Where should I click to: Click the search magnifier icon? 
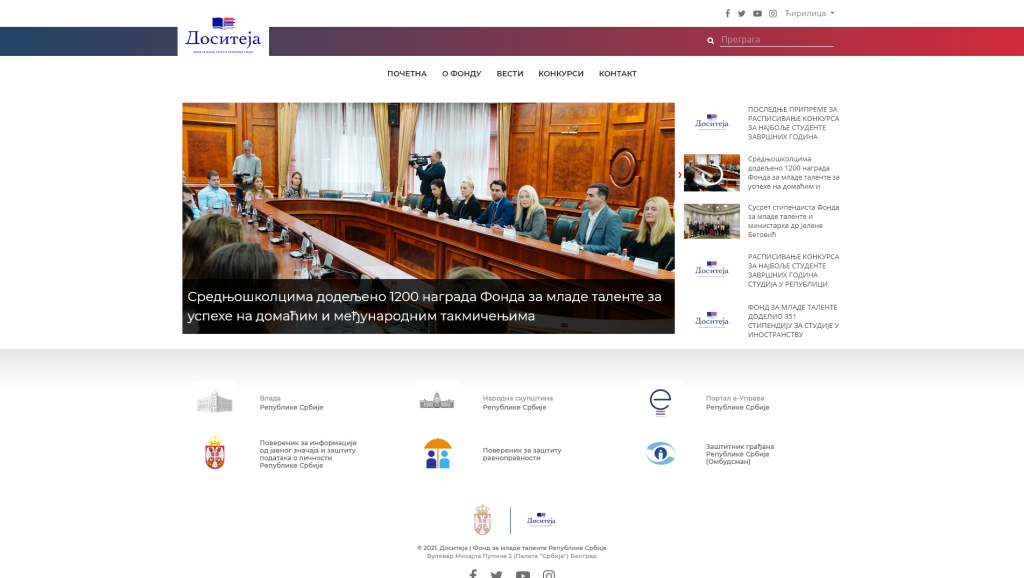pyautogui.click(x=711, y=40)
